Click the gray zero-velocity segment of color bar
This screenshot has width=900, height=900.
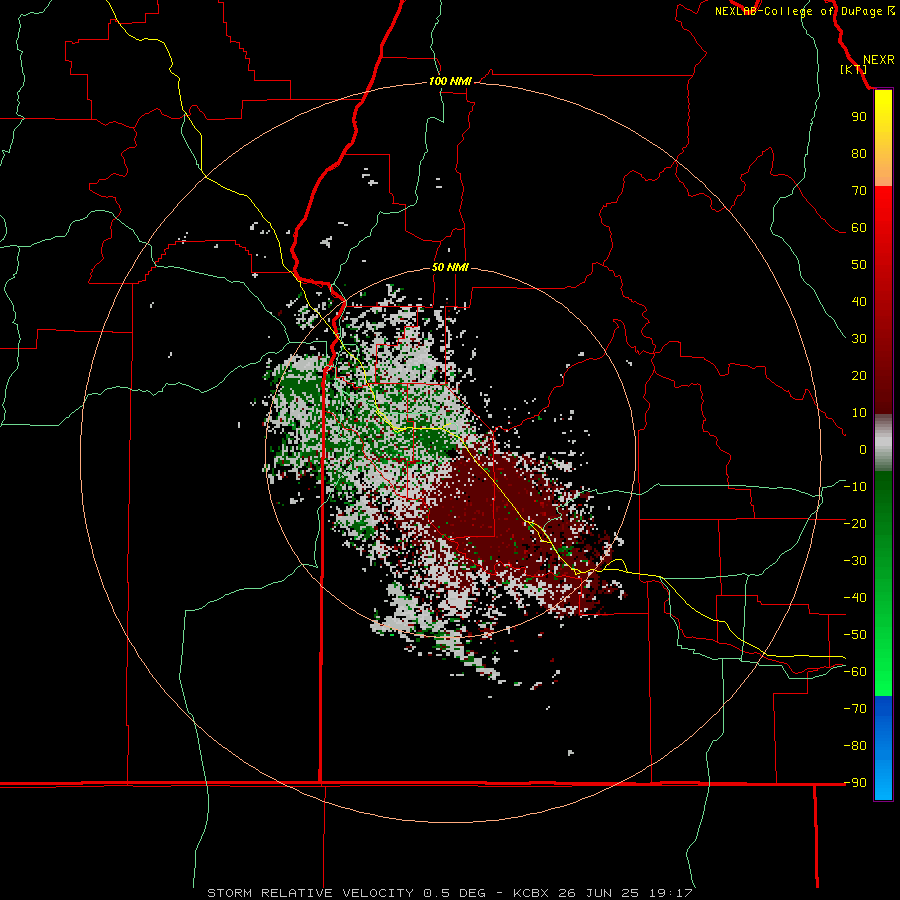(883, 443)
